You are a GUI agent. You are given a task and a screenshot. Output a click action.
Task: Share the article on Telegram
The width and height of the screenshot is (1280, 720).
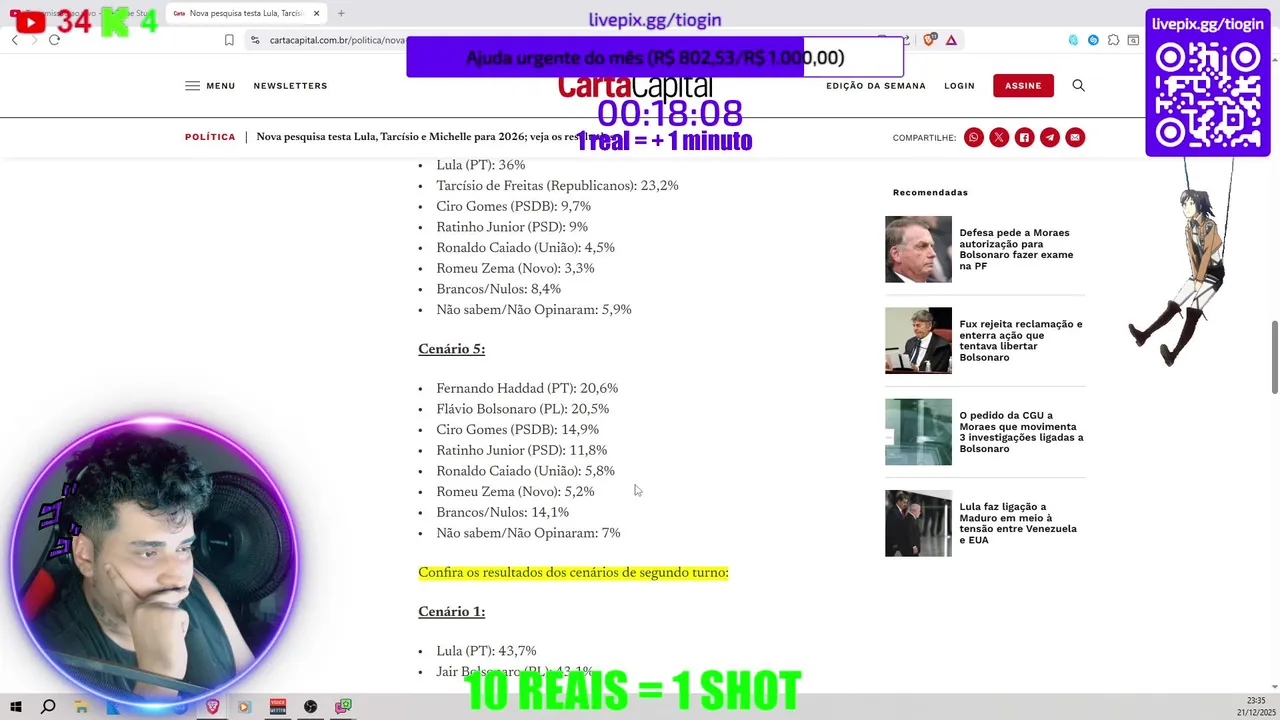click(x=1049, y=137)
